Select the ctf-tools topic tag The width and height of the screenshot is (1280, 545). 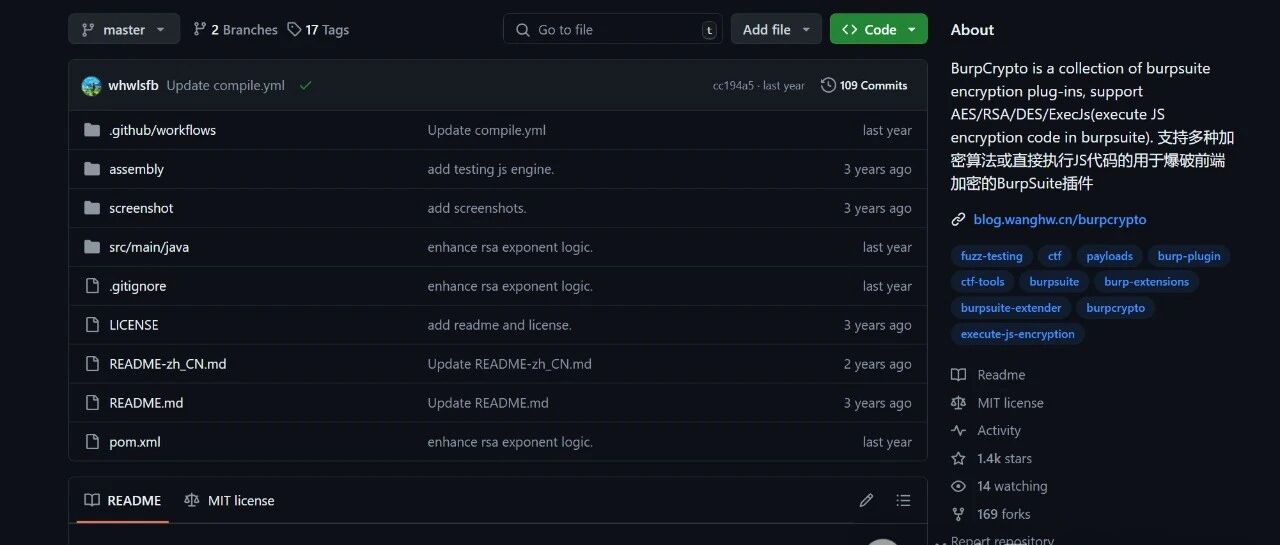983,282
